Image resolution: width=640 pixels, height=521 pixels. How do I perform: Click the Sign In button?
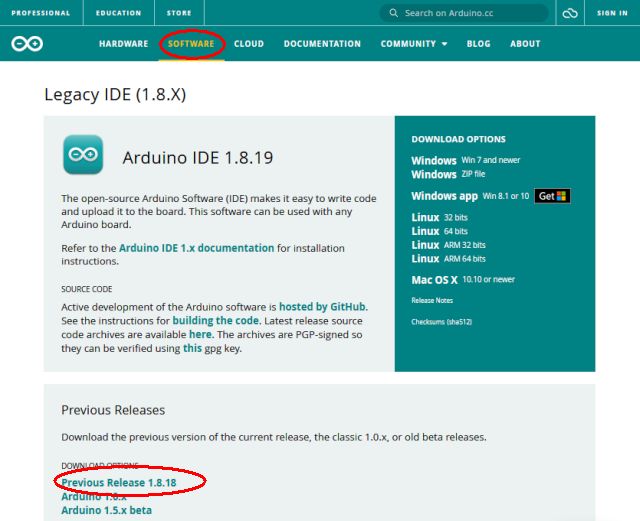pyautogui.click(x=612, y=13)
